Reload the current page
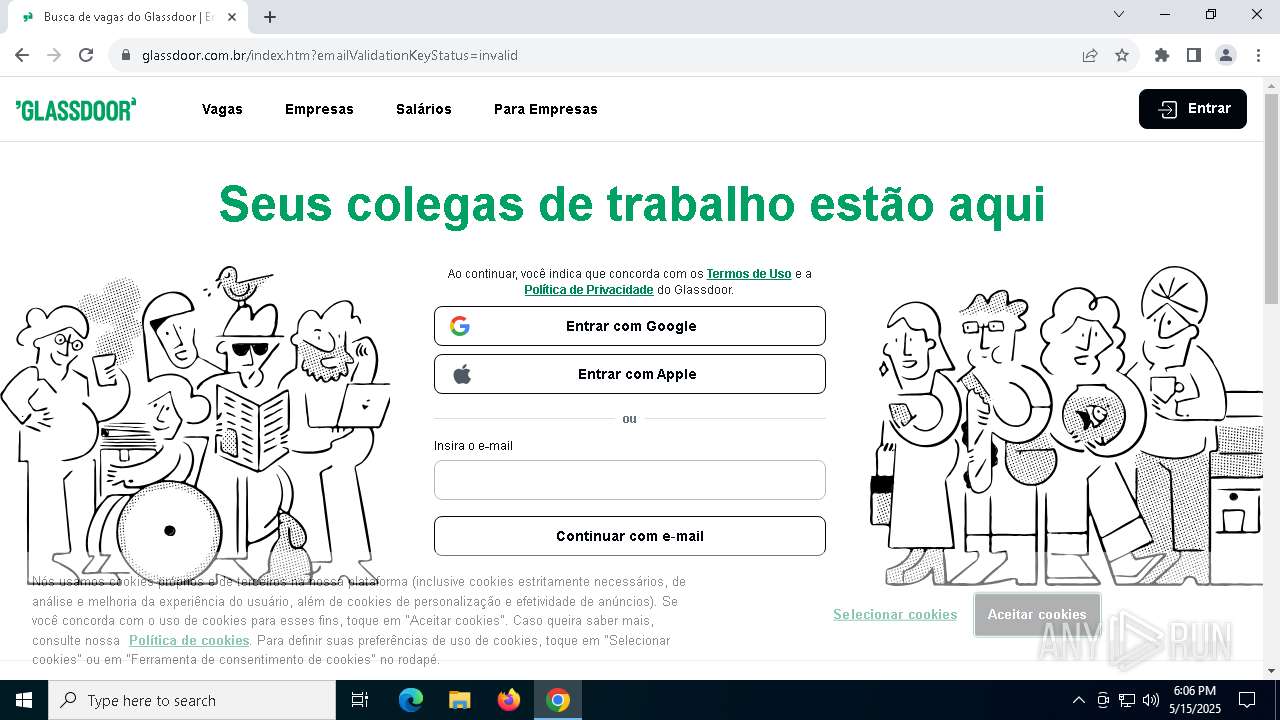The image size is (1280, 720). click(x=86, y=55)
